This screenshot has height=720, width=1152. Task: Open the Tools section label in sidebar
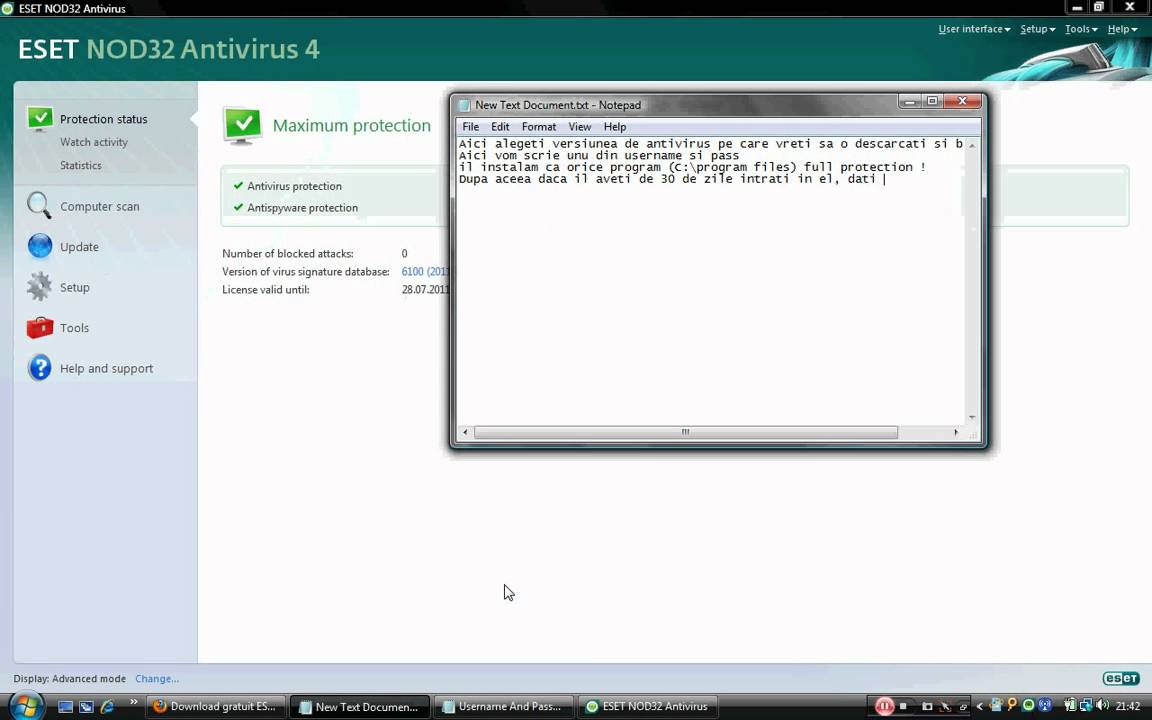click(x=74, y=328)
